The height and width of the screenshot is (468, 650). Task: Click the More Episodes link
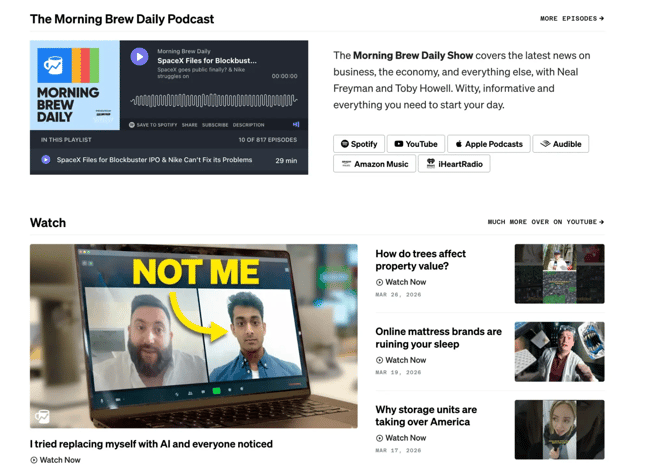(x=572, y=19)
